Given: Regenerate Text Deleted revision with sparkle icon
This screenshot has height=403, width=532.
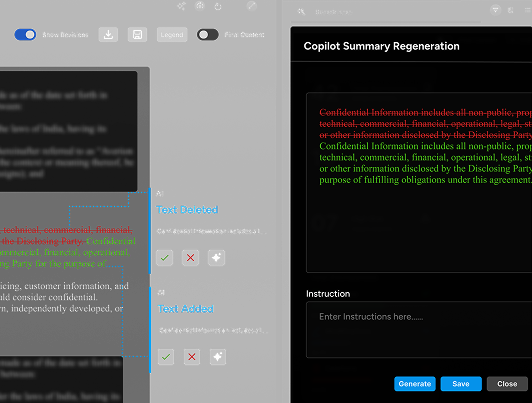Looking at the screenshot, I should pos(216,258).
